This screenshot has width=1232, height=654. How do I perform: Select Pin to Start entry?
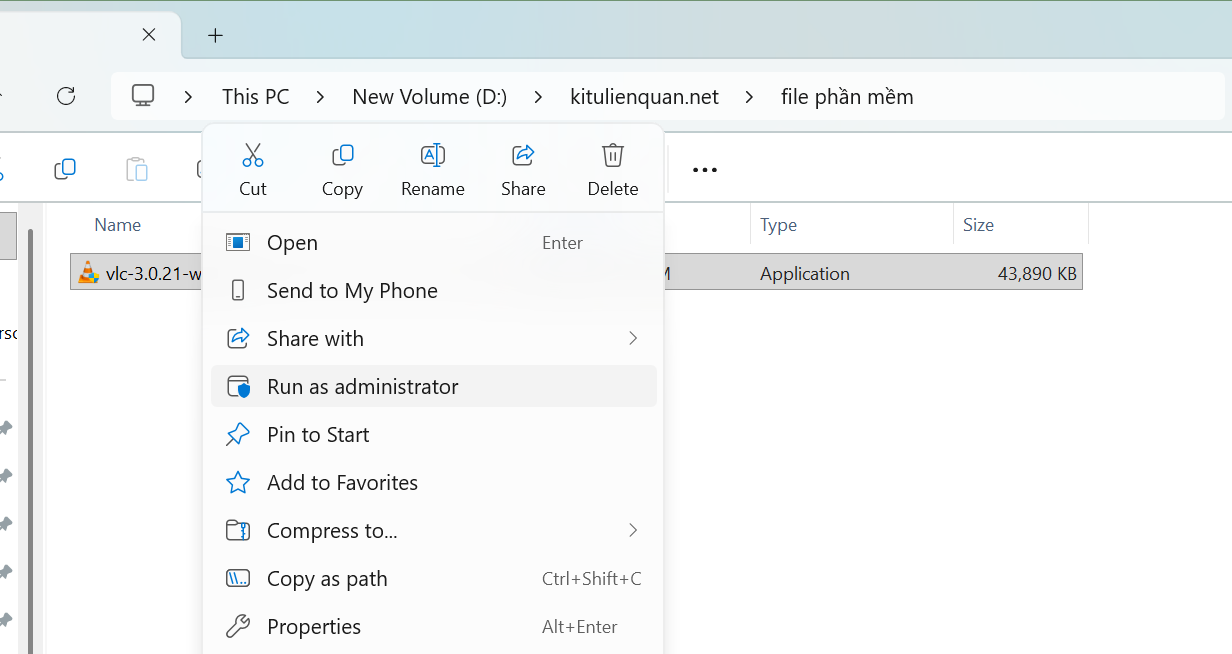click(x=434, y=435)
